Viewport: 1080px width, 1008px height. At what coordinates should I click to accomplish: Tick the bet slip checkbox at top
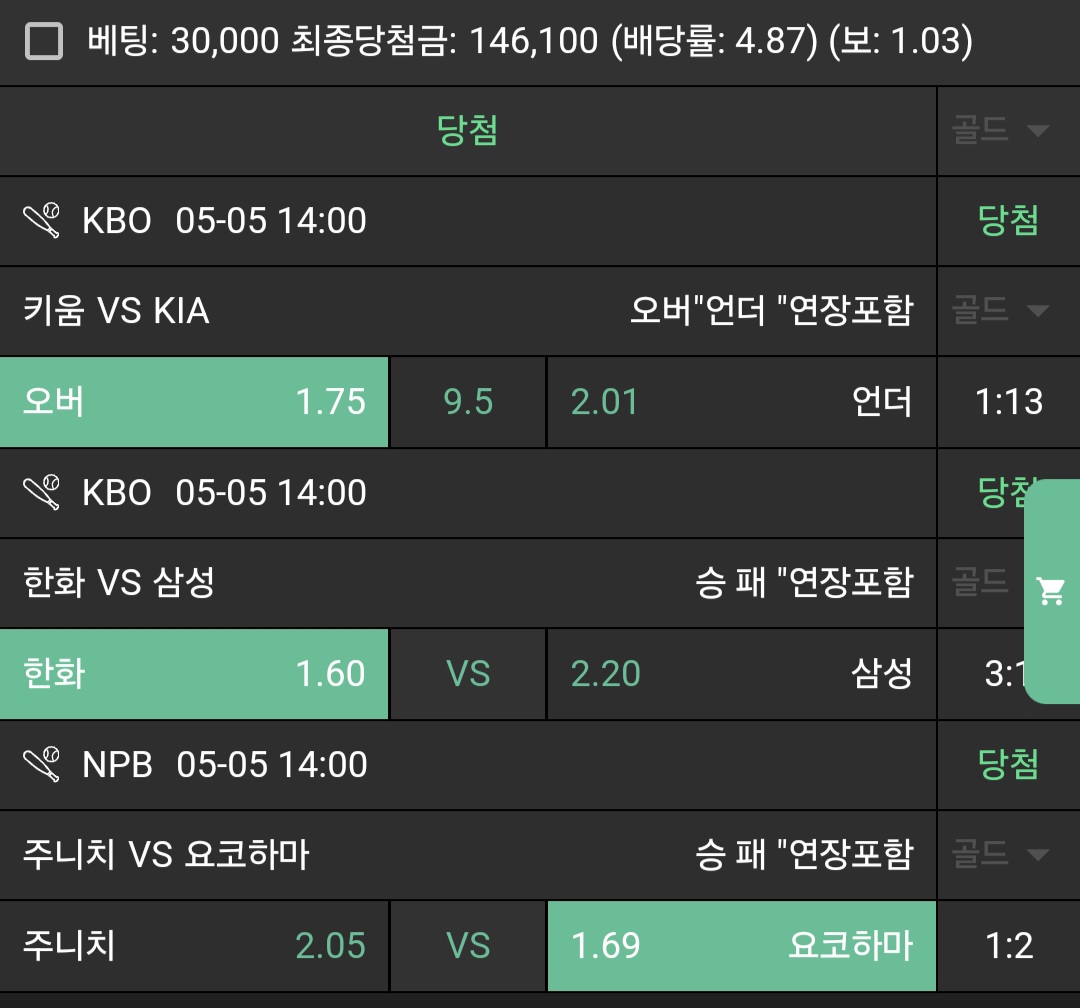[43, 42]
